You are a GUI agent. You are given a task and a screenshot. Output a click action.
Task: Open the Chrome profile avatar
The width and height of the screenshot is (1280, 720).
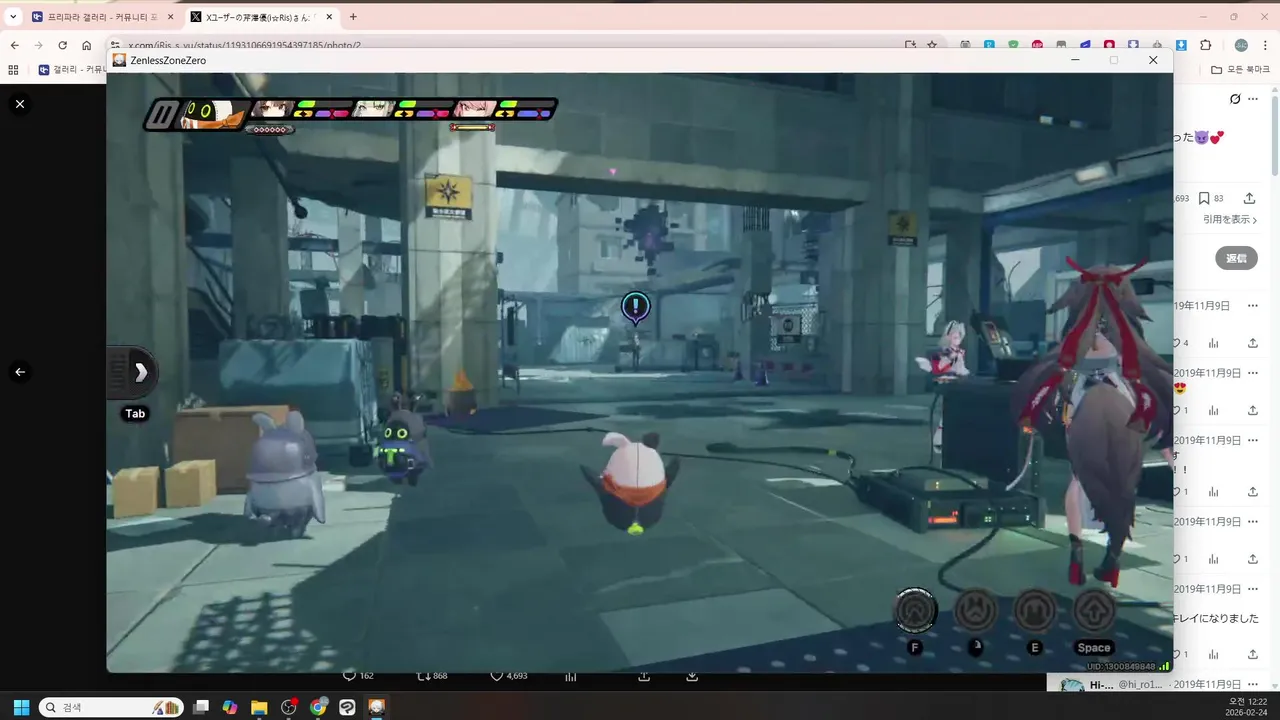click(1241, 45)
